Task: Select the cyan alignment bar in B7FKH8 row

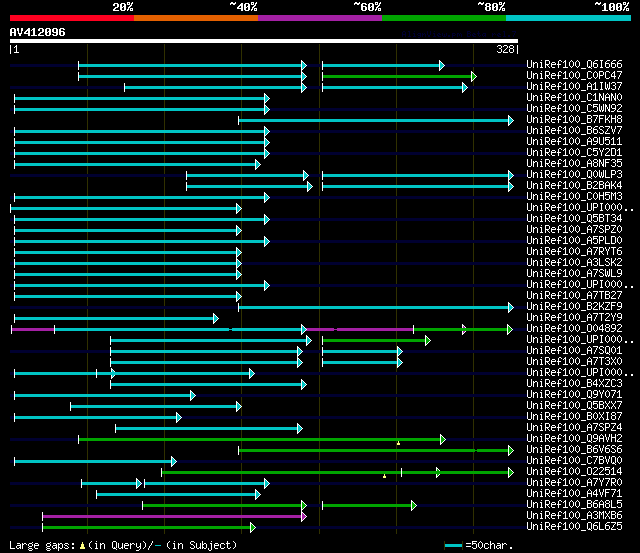Action: pos(376,120)
